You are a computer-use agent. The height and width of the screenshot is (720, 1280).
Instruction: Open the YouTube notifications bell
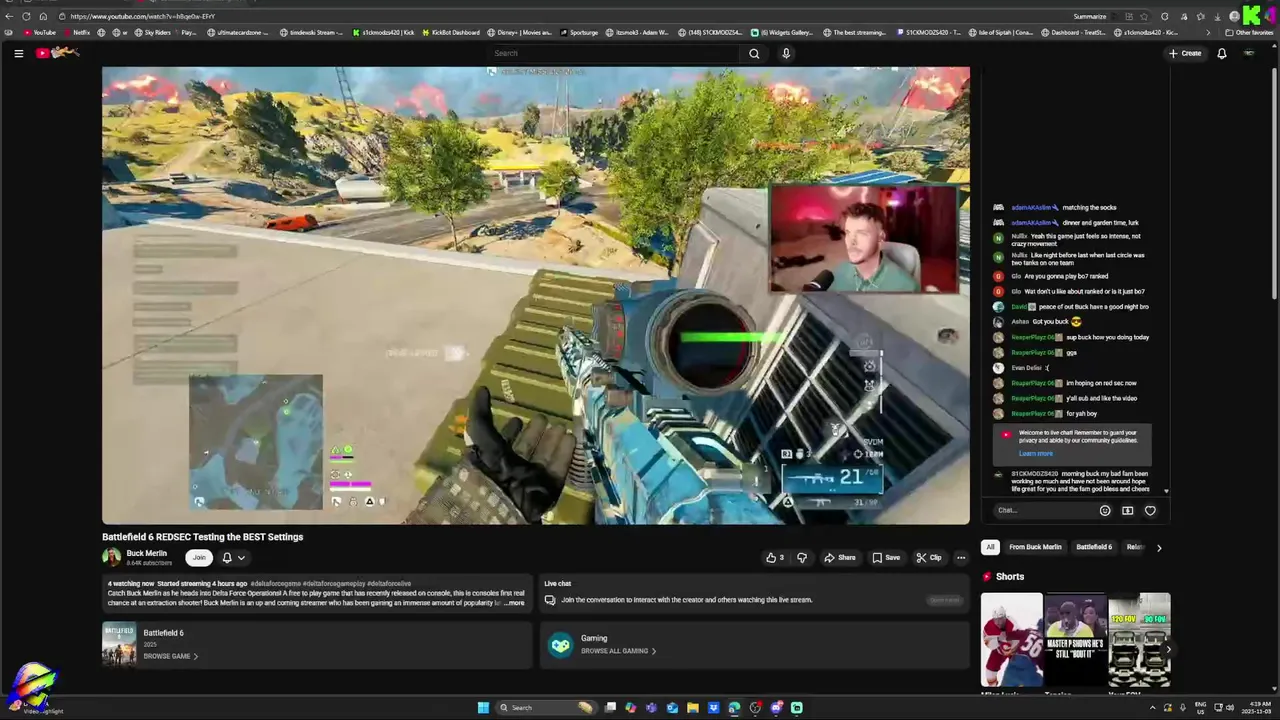click(x=1221, y=53)
